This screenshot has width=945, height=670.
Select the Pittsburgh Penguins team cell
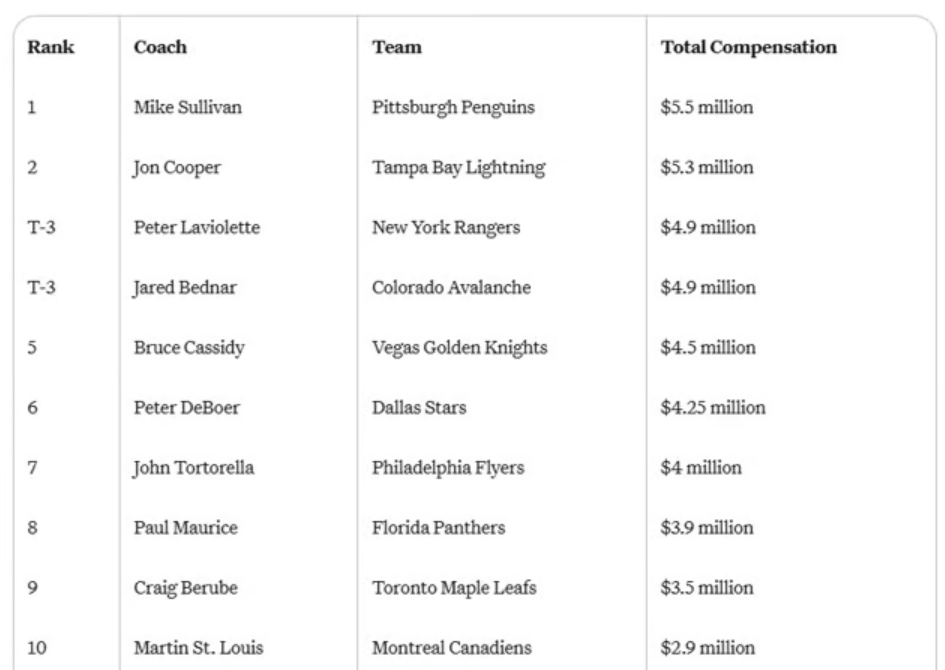tap(446, 108)
